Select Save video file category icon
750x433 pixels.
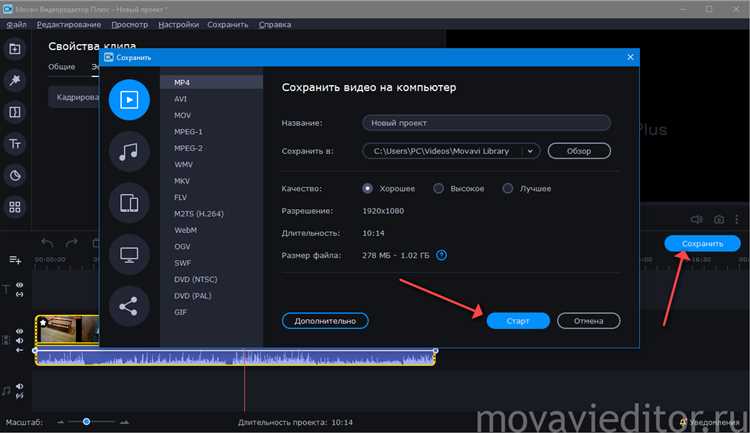pos(129,100)
